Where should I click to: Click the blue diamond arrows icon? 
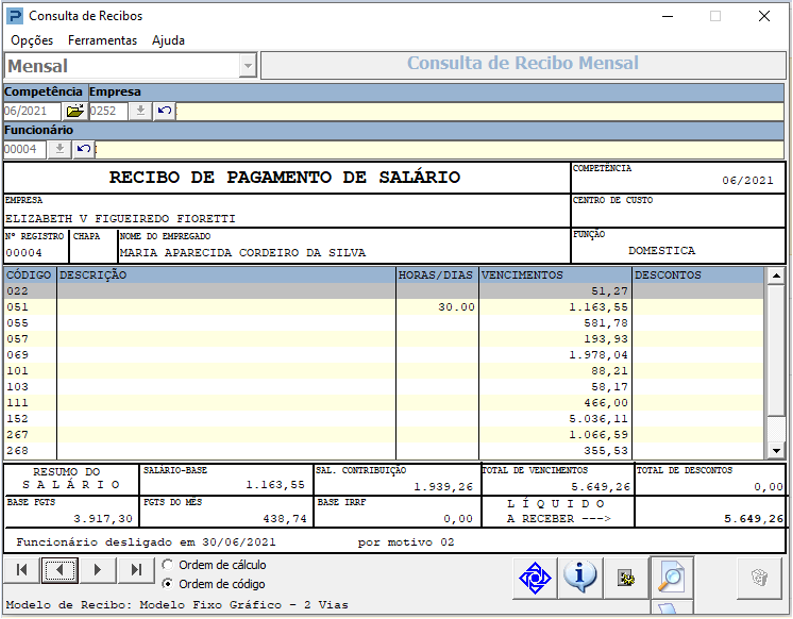pyautogui.click(x=535, y=578)
